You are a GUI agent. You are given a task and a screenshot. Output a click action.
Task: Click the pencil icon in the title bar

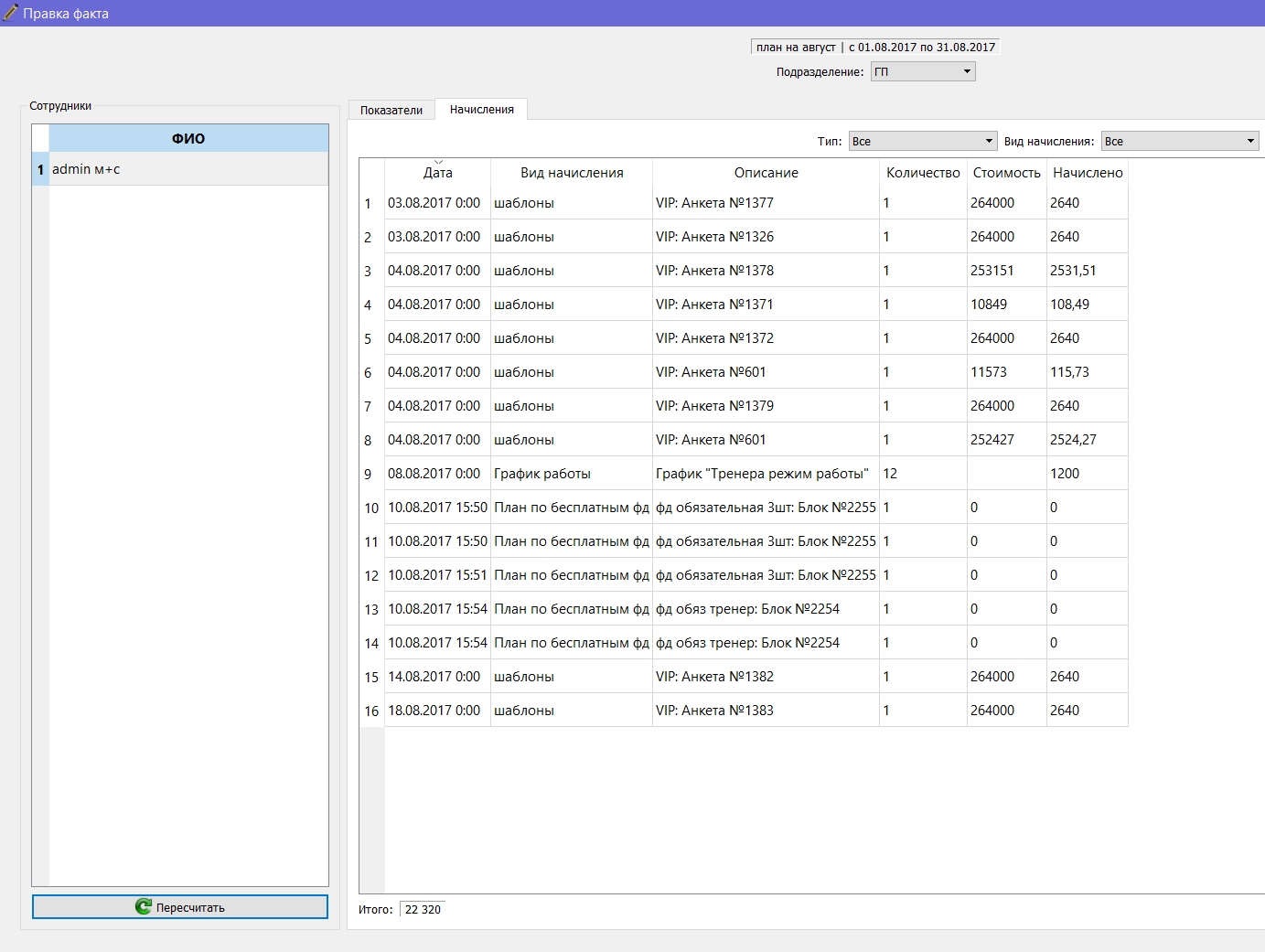(11, 13)
